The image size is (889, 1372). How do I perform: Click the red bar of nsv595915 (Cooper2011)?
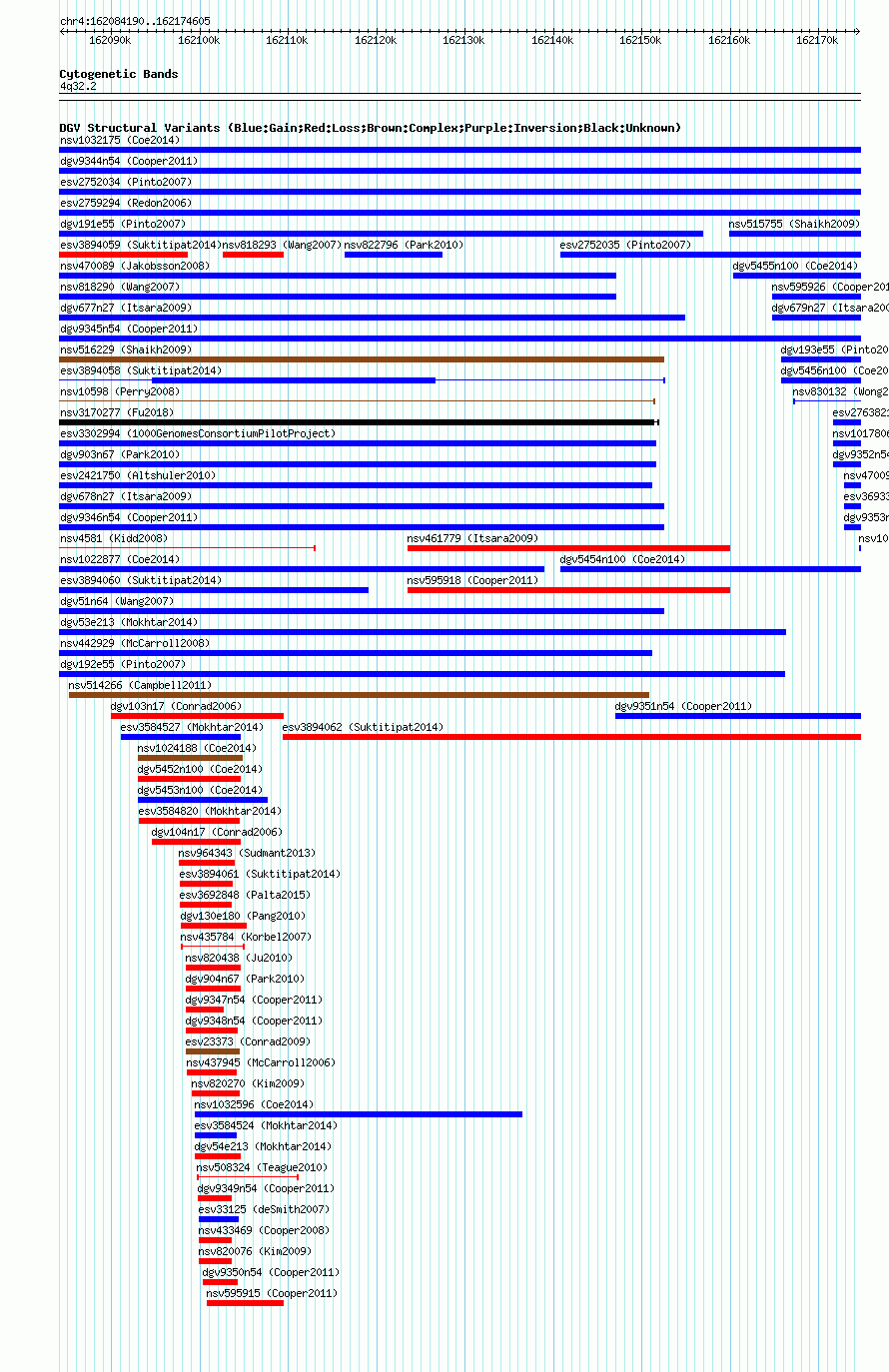245,1303
